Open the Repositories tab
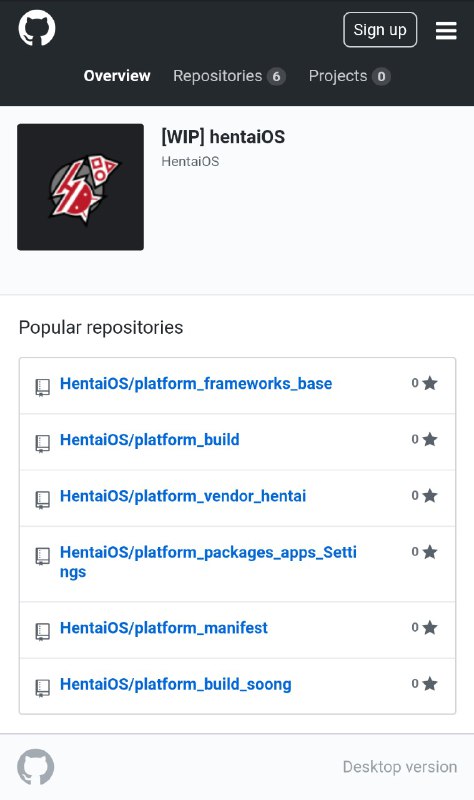 pyautogui.click(x=229, y=76)
